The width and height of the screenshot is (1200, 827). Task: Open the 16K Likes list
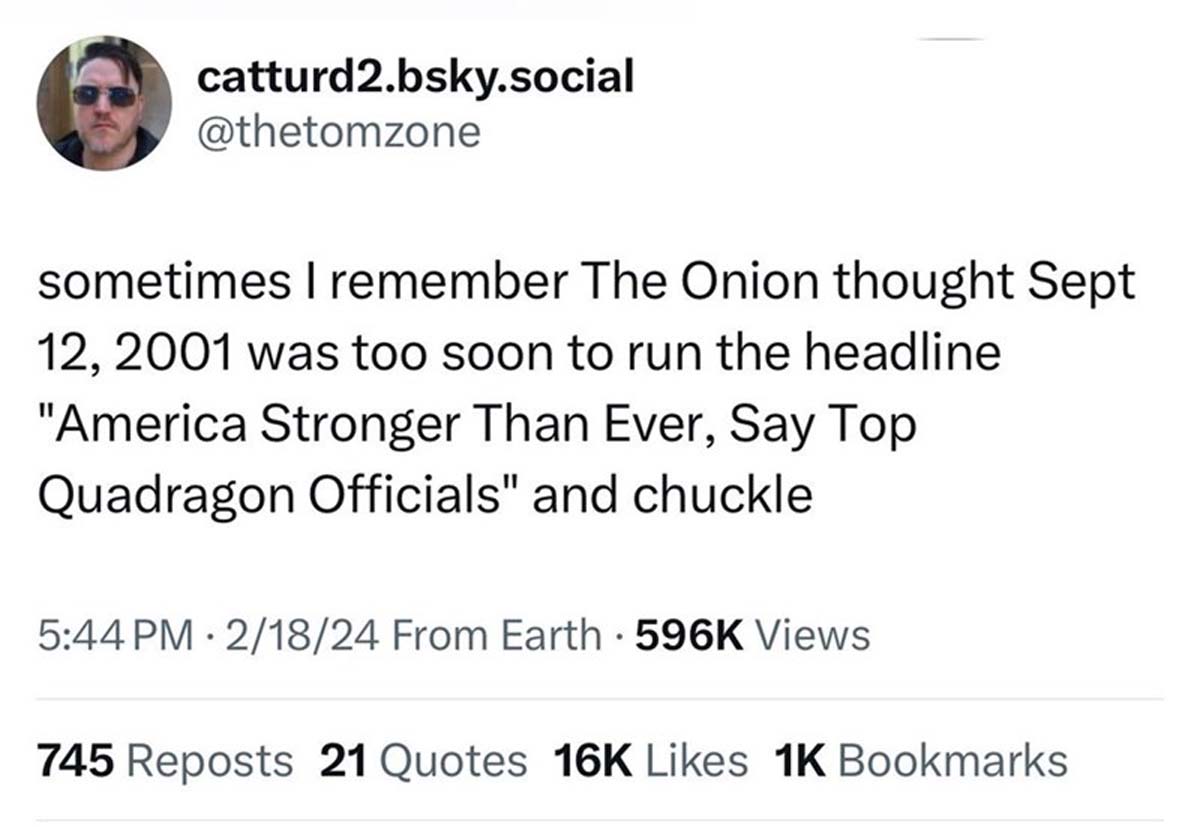coord(650,761)
